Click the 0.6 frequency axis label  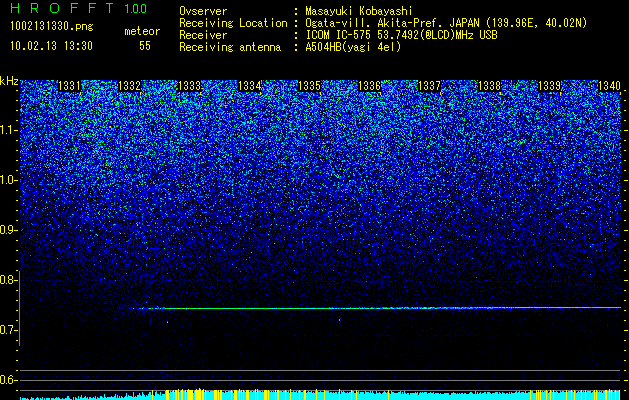click(9, 380)
